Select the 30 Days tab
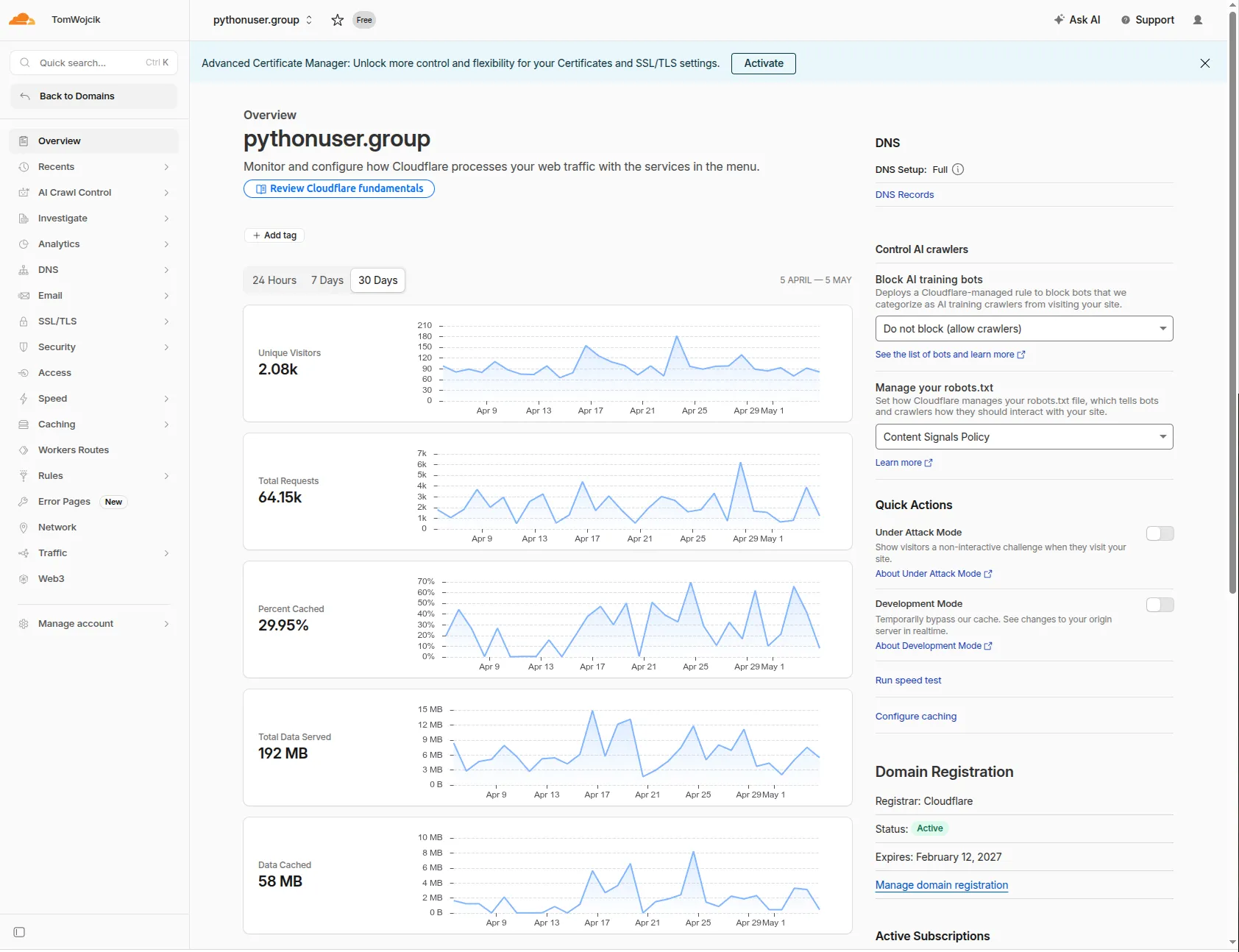The height and width of the screenshot is (952, 1239). pyautogui.click(x=378, y=280)
